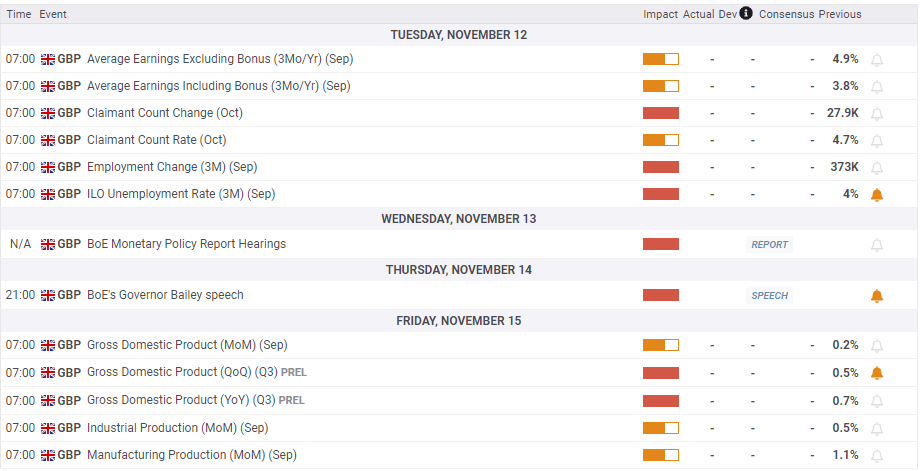Viewport: 920px width, 471px height.
Task: Toggle alert bell for ILO Unemployment Rate
Action: pos(877,194)
